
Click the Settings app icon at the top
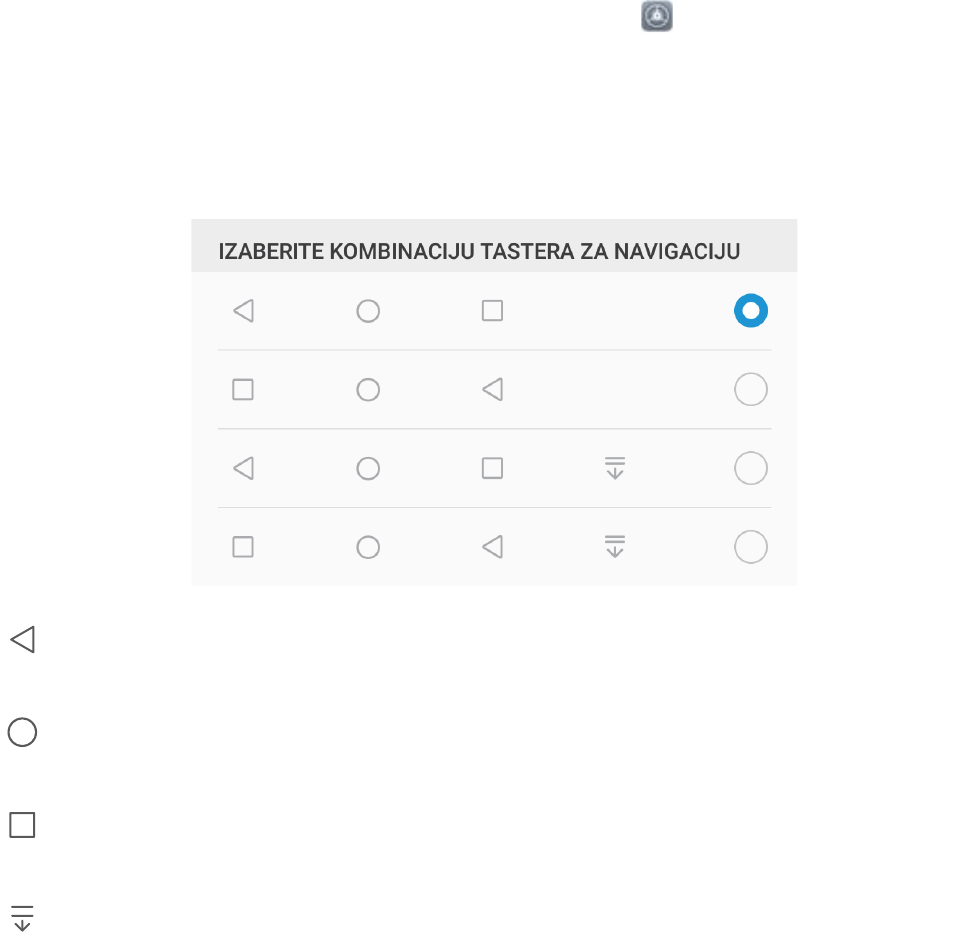pos(657,15)
